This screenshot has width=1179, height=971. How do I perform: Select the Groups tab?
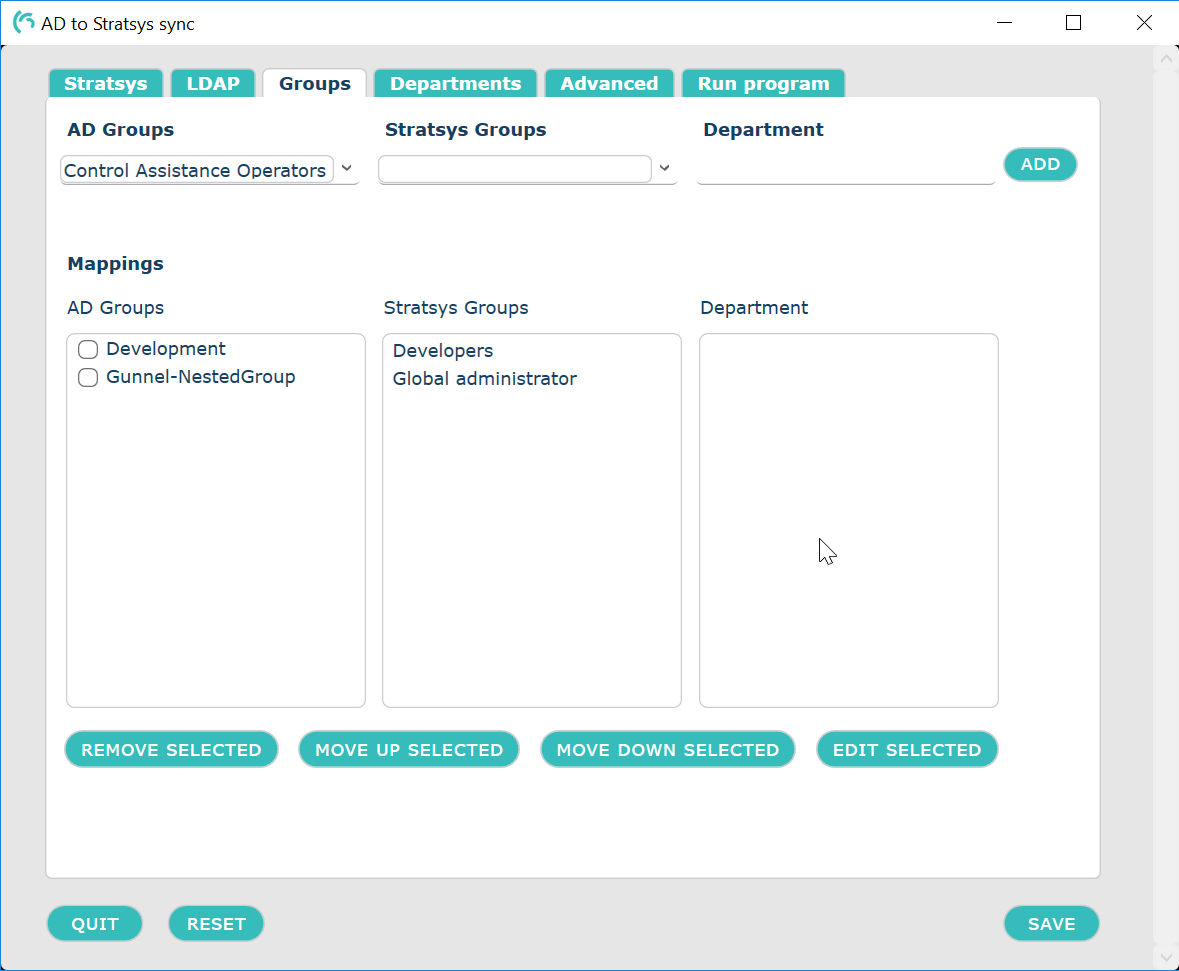pos(314,83)
